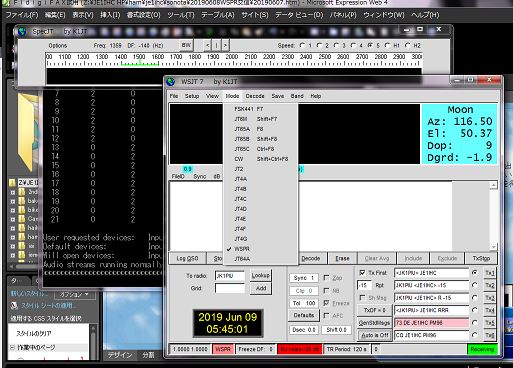The image size is (513, 368).
Task: Open the Decode menu in WSJT
Action: pyautogui.click(x=255, y=96)
